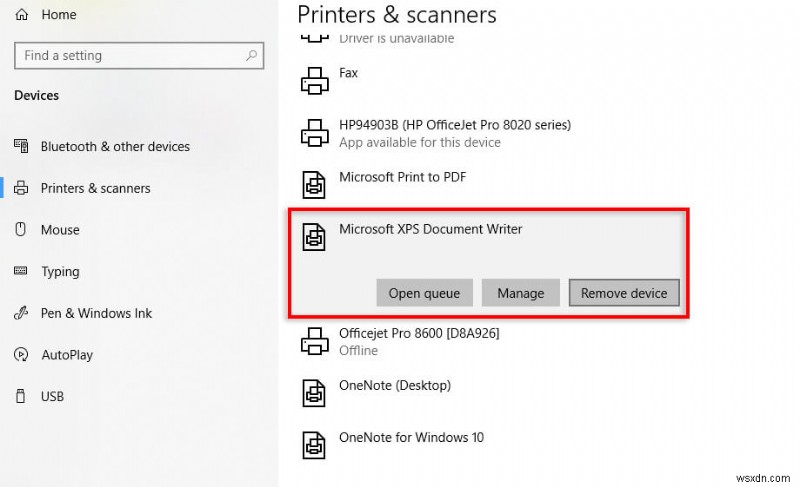800x487 pixels.
Task: Open the Home settings label
Action: [x=59, y=15]
